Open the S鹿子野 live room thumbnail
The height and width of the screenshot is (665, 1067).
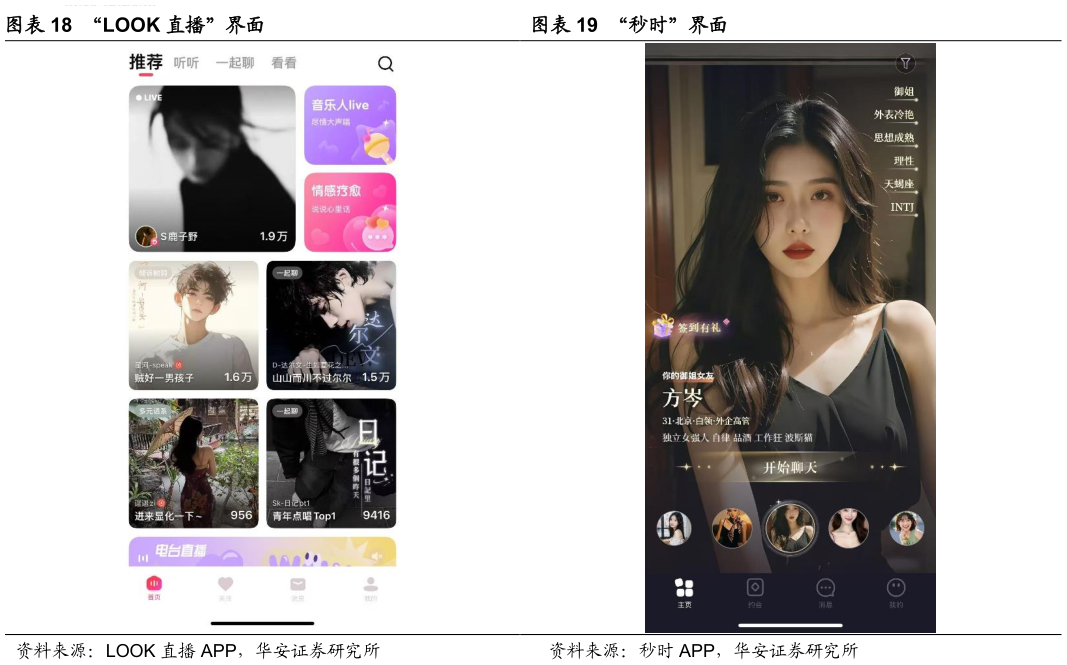point(212,168)
